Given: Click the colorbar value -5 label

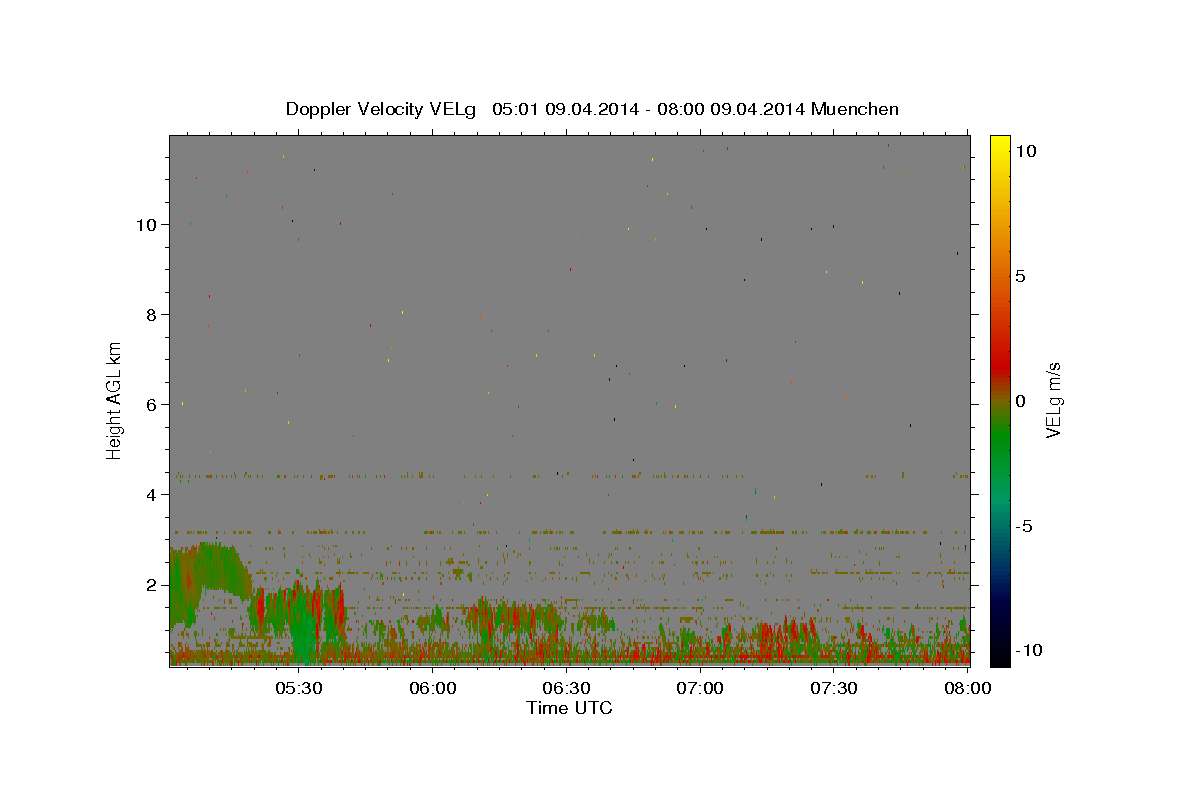Looking at the screenshot, I should pos(1025,526).
